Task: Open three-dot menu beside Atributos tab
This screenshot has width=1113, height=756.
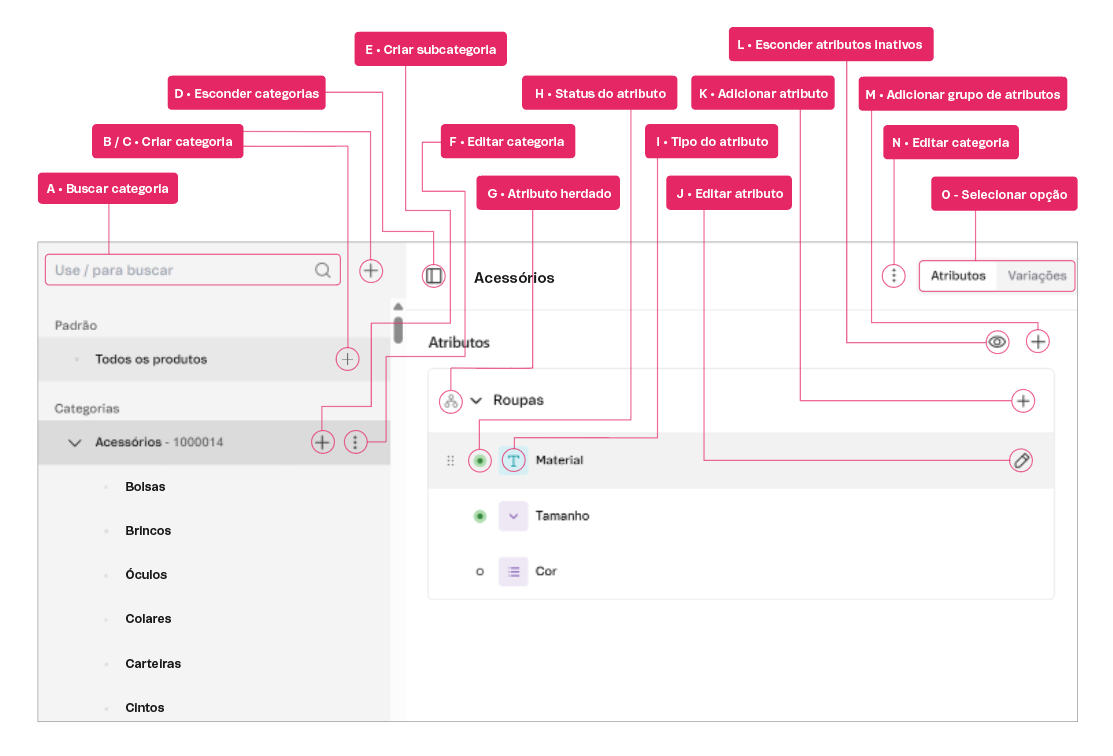Action: [894, 276]
